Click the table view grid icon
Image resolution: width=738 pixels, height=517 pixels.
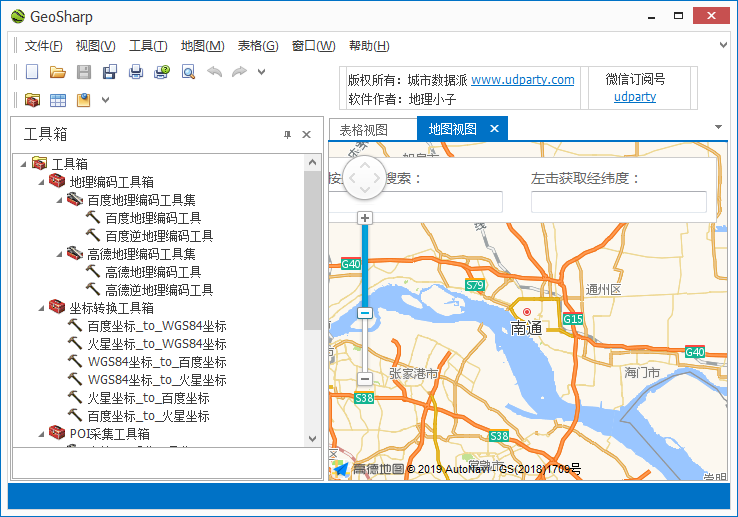tap(58, 100)
